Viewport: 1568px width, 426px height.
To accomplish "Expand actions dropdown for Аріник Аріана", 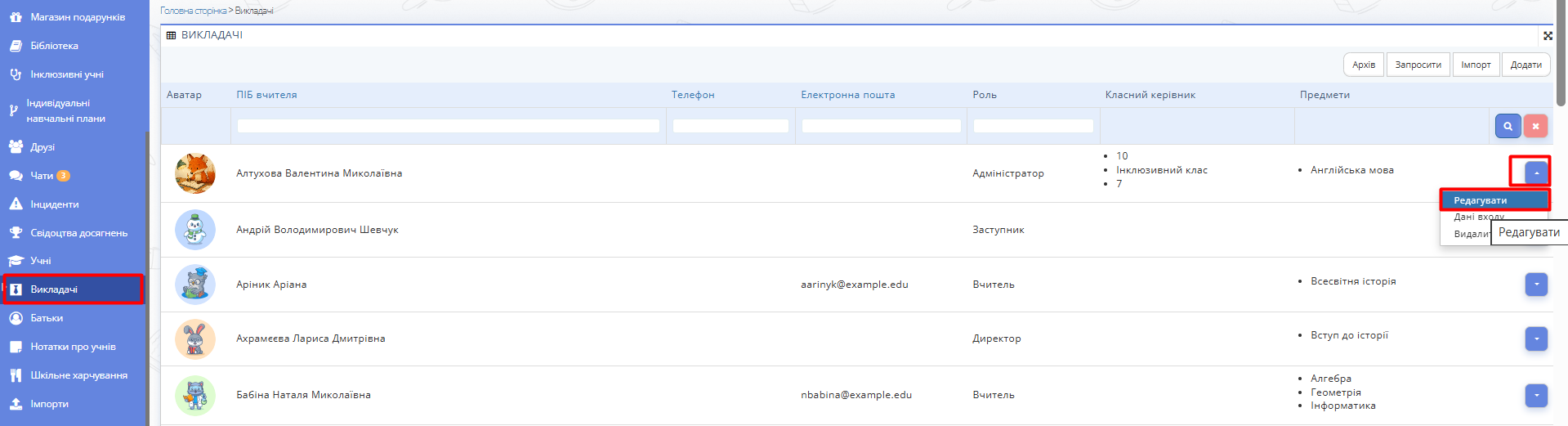I will coord(1536,285).
